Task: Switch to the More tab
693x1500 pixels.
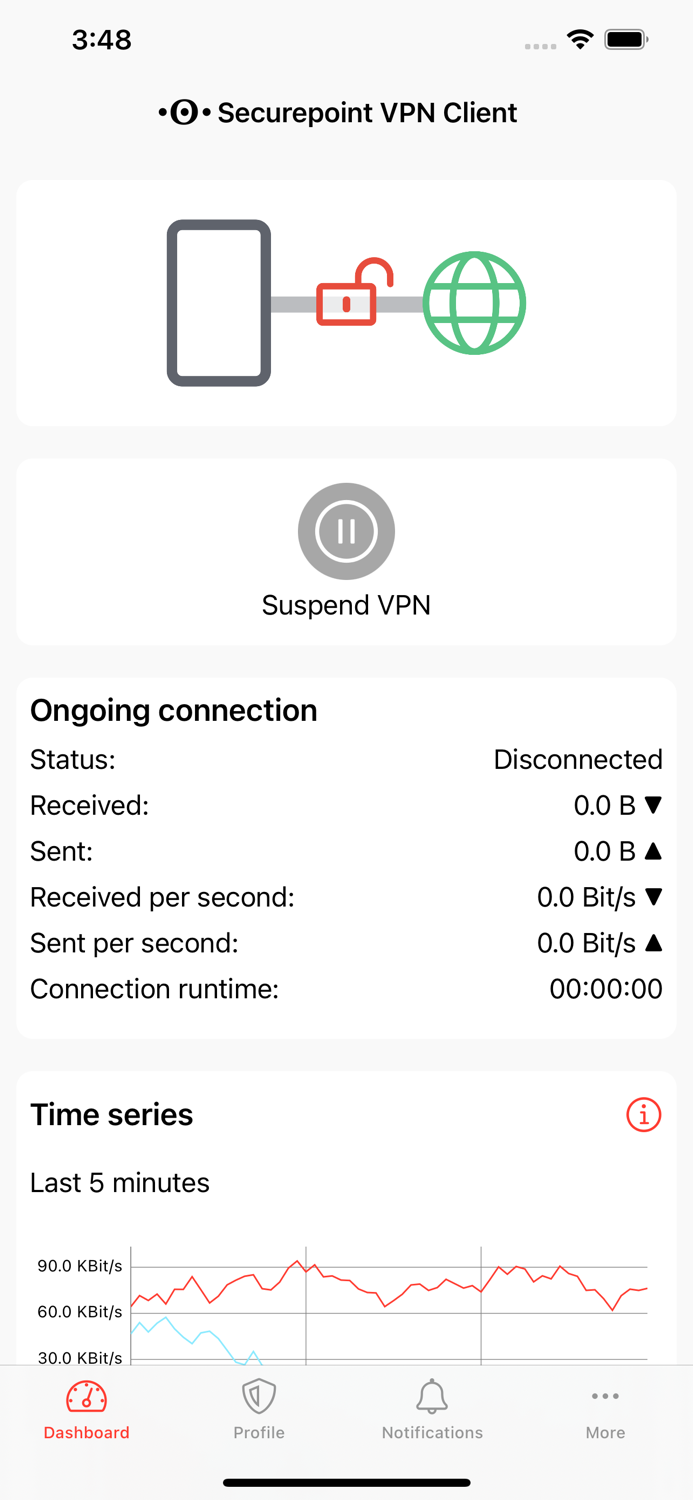Action: point(605,1410)
